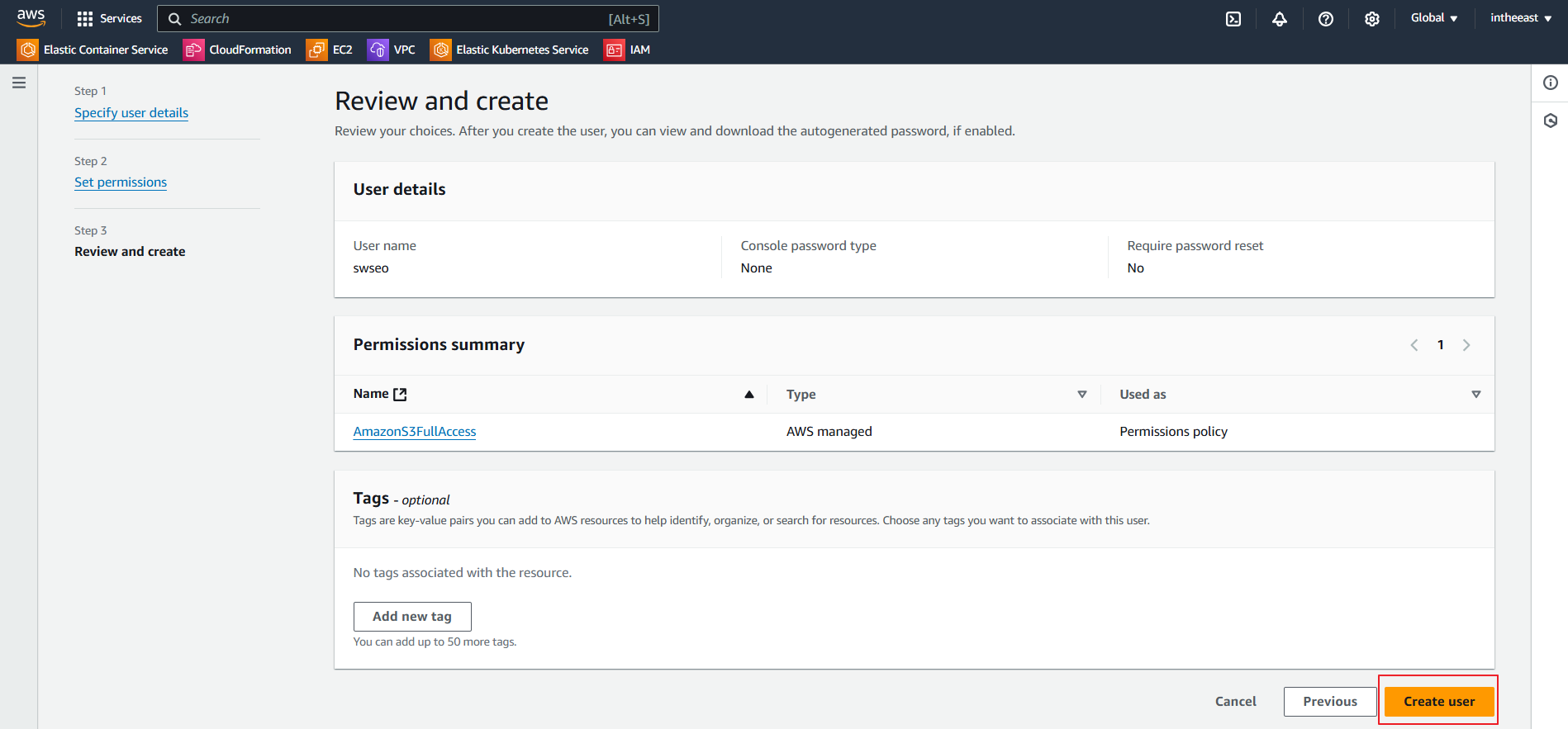Viewport: 1568px width, 729px height.
Task: Open the VPC shortcut label
Action: [x=404, y=50]
